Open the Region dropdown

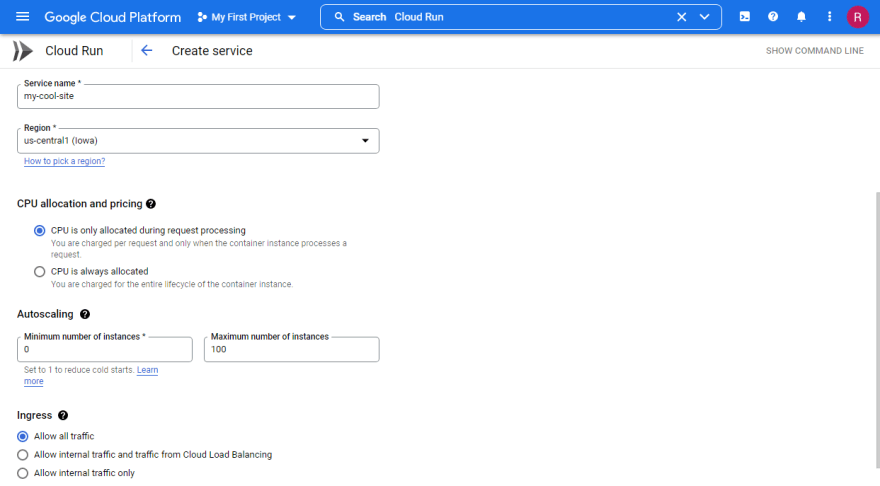click(198, 141)
